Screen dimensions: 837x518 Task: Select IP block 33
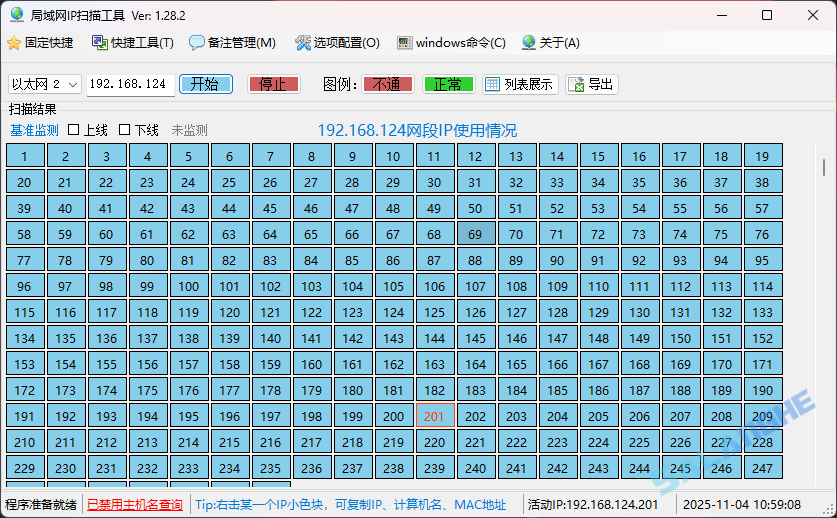[558, 182]
